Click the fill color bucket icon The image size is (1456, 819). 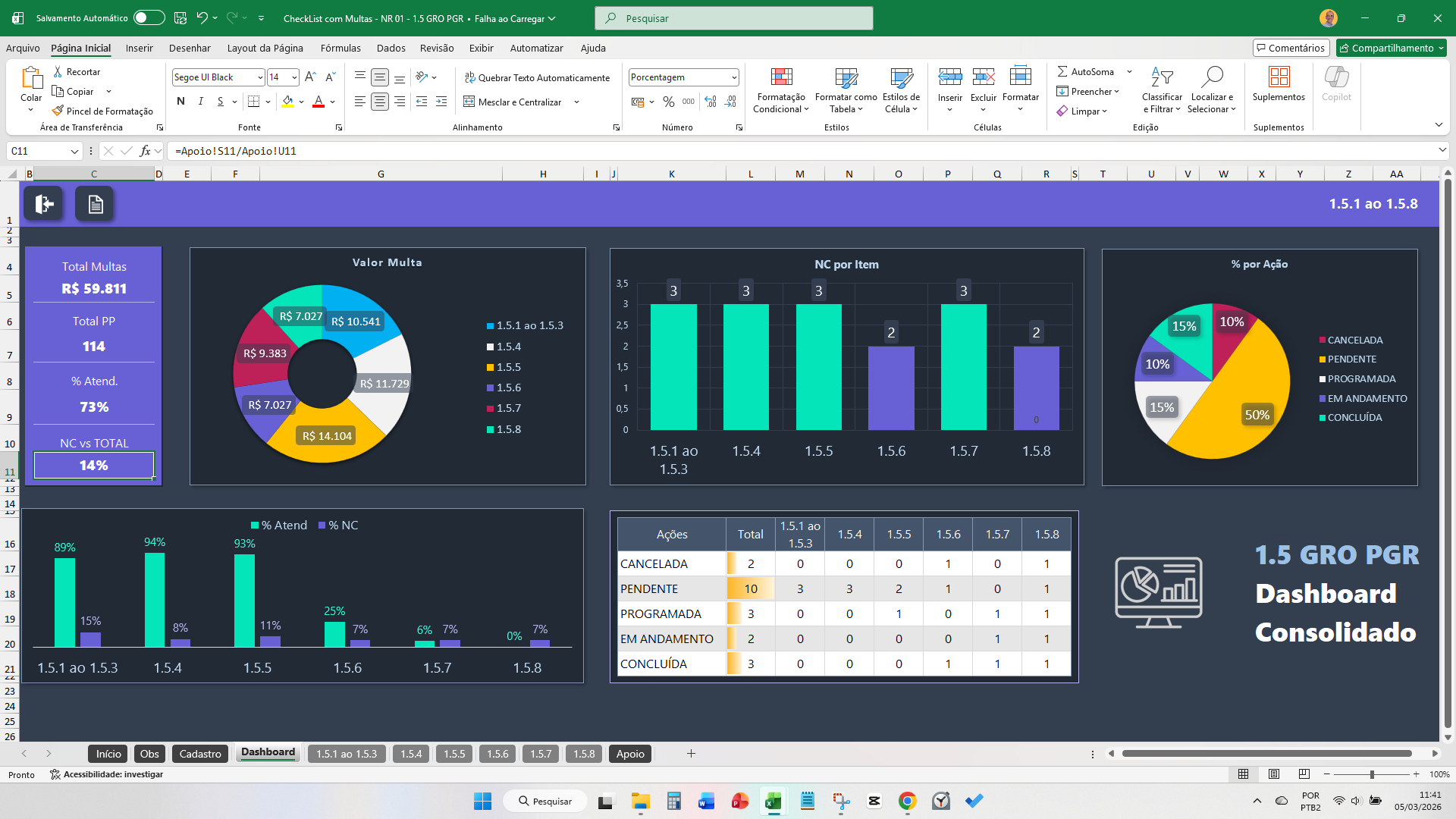[x=287, y=102]
